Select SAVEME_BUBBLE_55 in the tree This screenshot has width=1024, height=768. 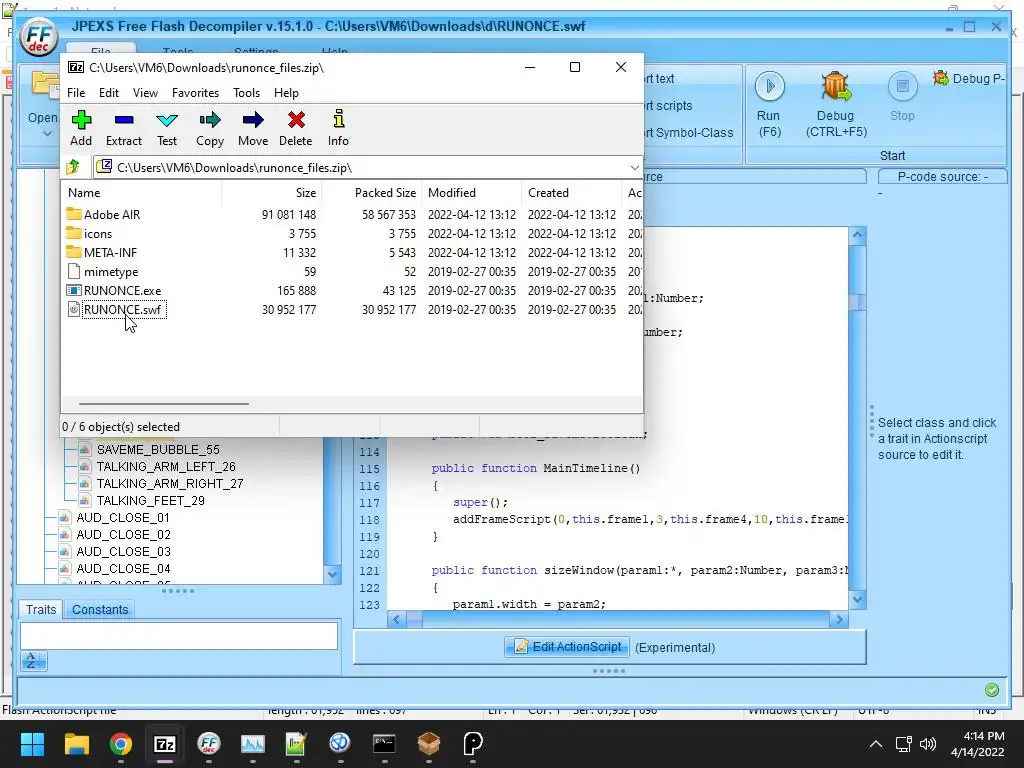158,449
